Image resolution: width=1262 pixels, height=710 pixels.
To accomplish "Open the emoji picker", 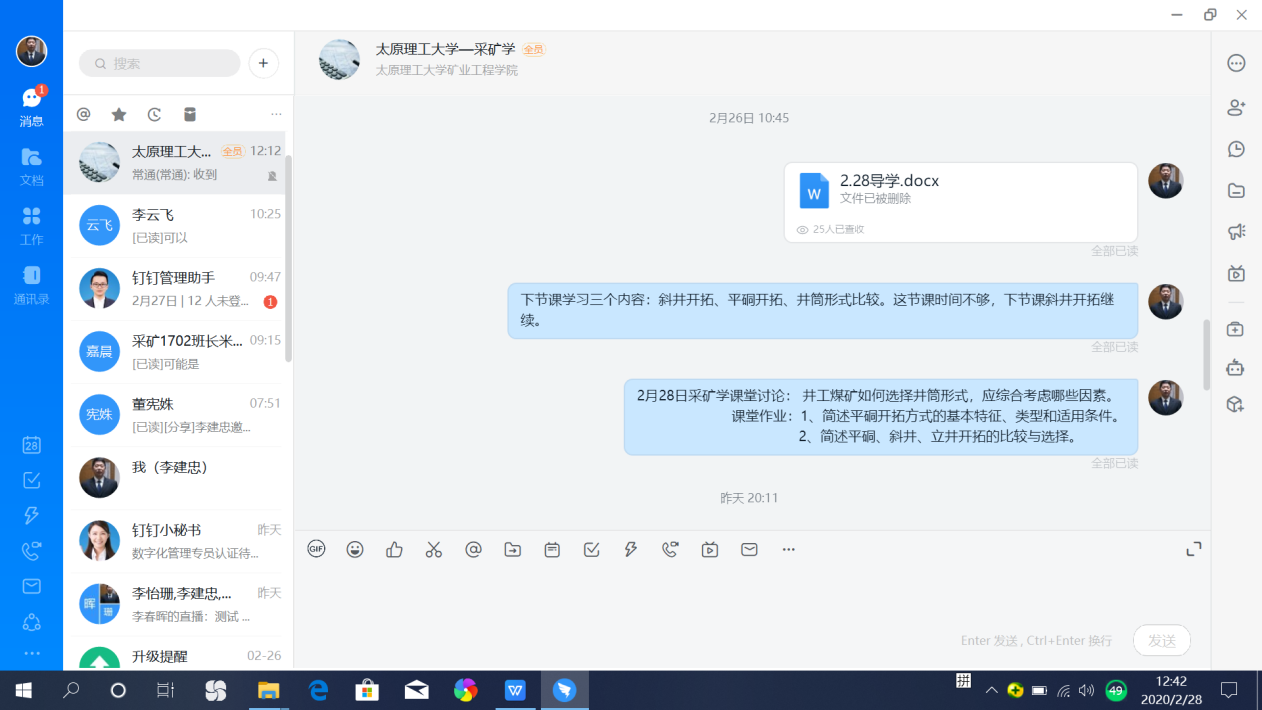I will tap(355, 549).
